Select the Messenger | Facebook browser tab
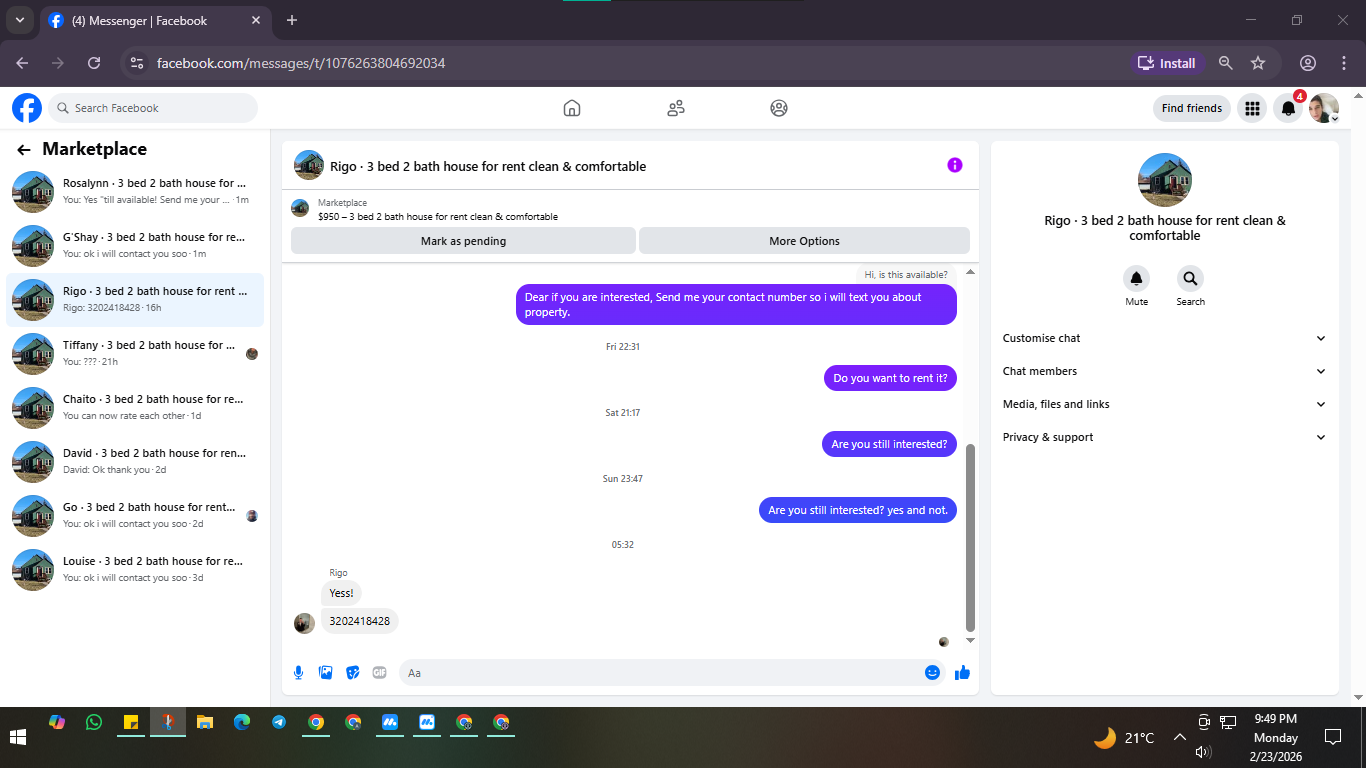The width and height of the screenshot is (1366, 768). coord(155,20)
